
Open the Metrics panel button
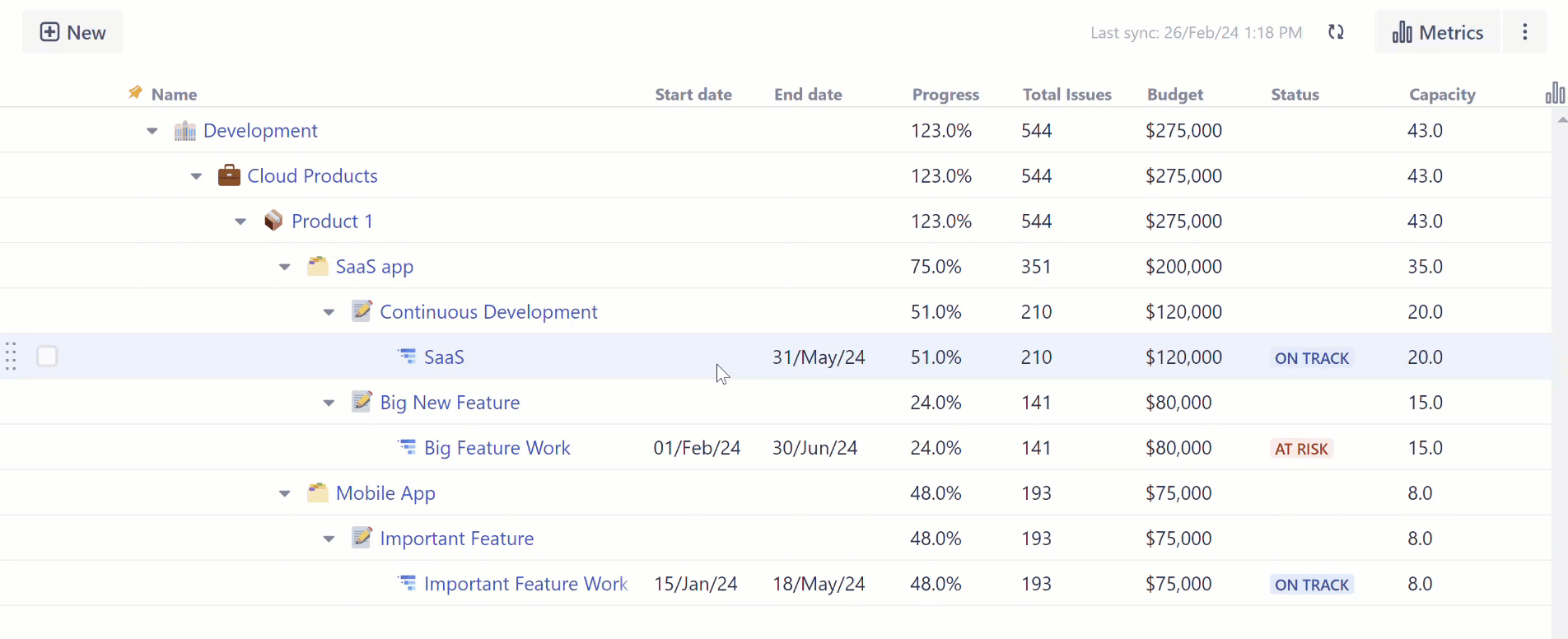pyautogui.click(x=1437, y=32)
